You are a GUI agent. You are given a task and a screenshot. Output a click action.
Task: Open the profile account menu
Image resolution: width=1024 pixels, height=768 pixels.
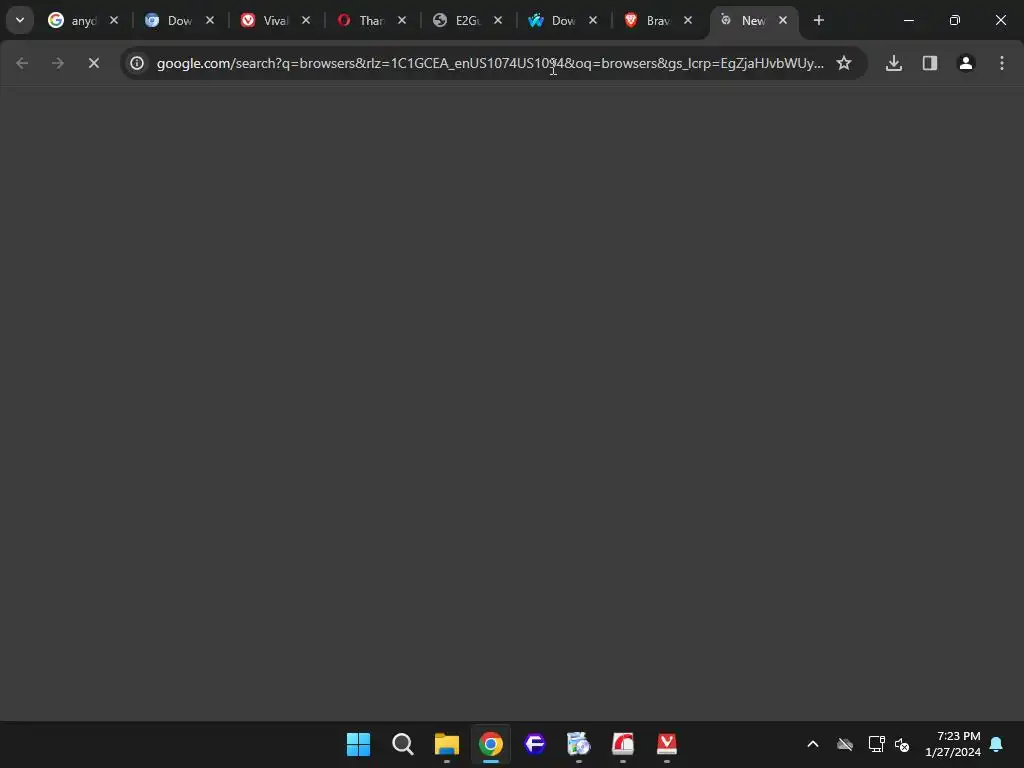tap(966, 63)
